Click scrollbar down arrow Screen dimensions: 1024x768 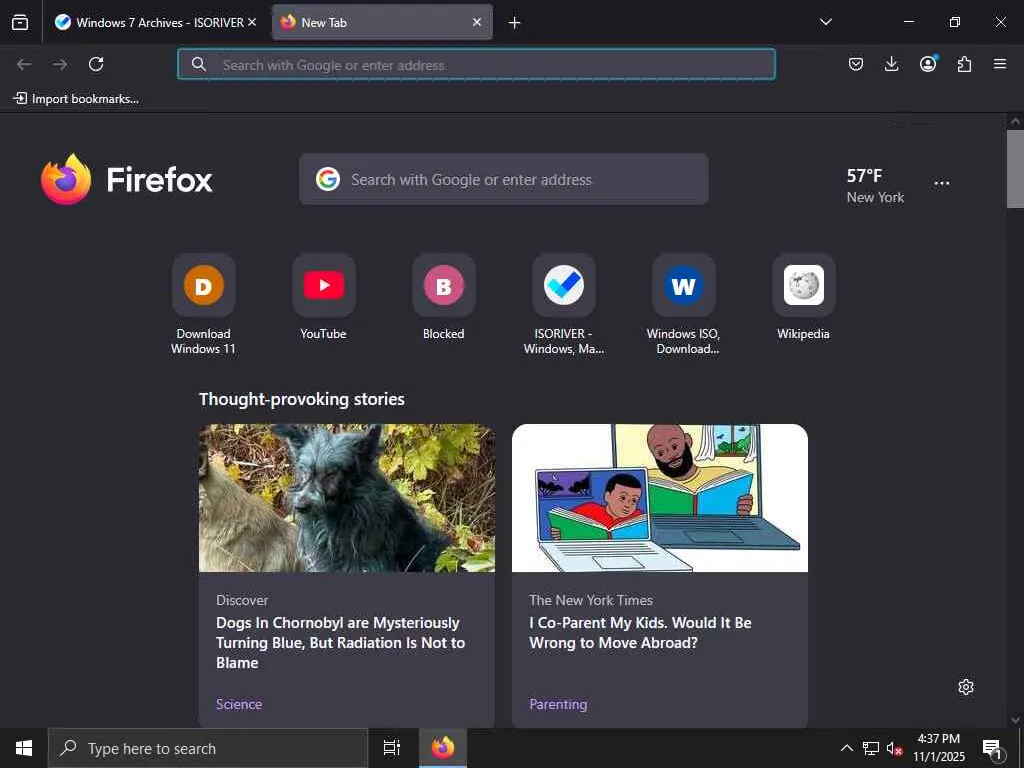coord(1015,720)
